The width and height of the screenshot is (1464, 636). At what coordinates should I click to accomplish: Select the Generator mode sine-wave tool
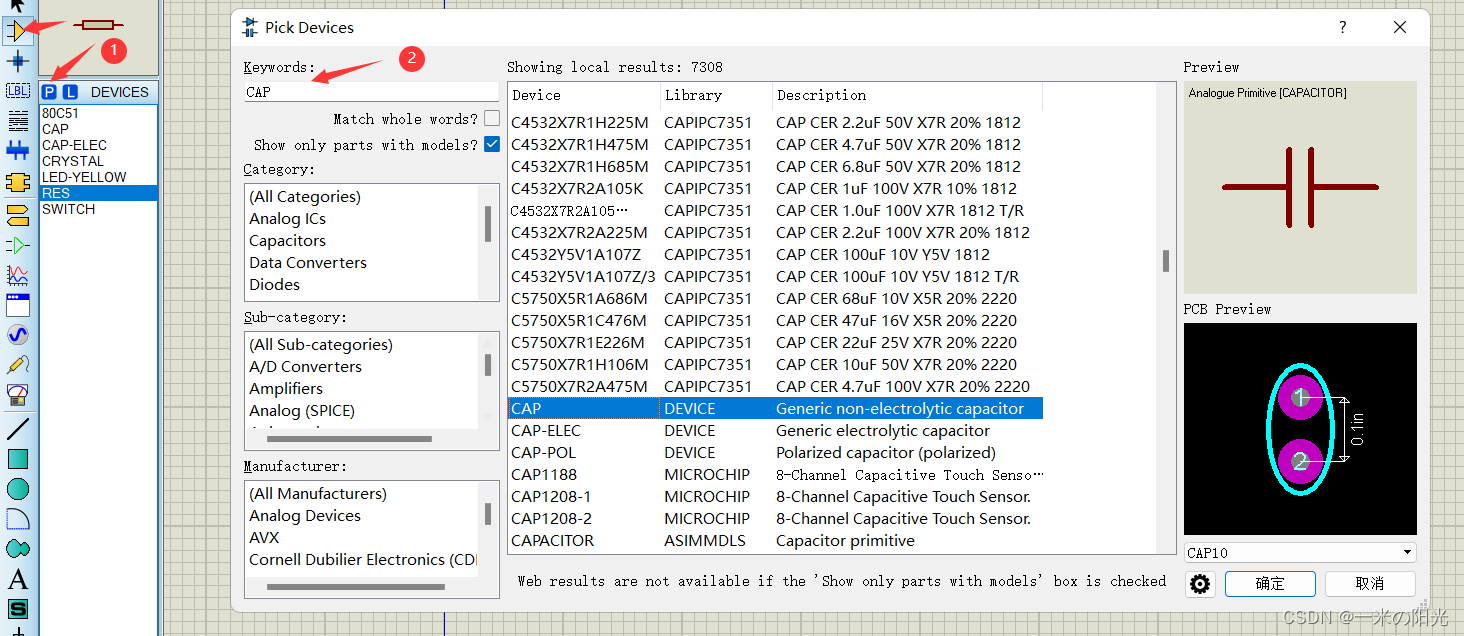pyautogui.click(x=18, y=335)
